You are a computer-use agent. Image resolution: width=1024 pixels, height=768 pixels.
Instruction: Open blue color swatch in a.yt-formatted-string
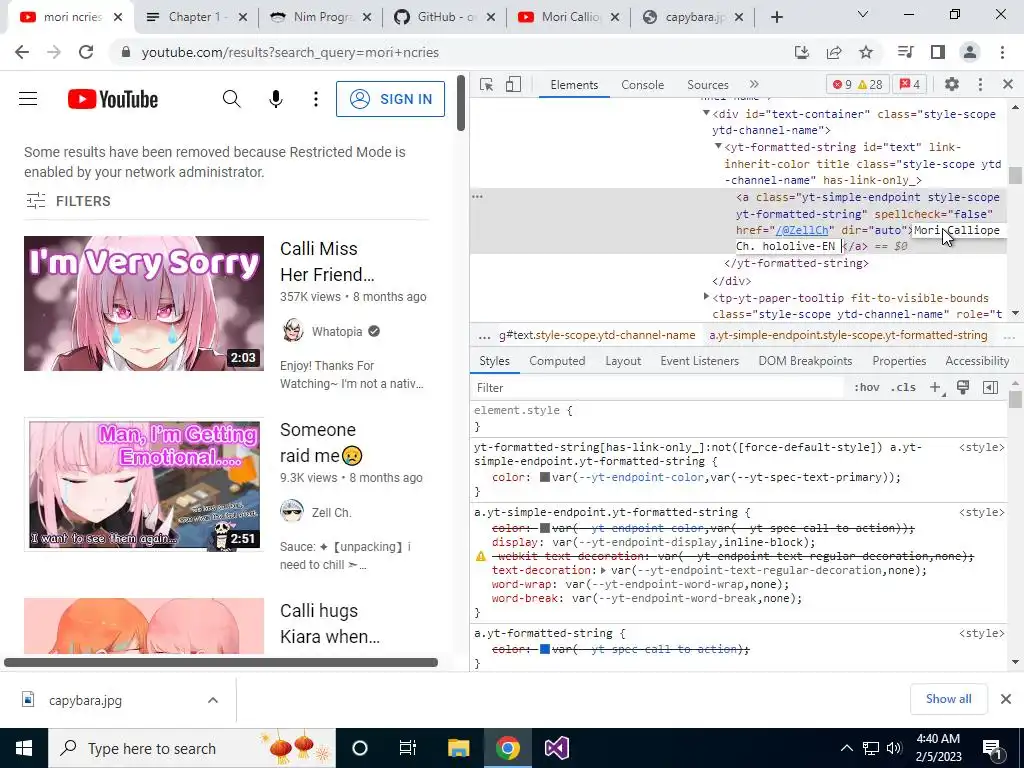coord(545,649)
